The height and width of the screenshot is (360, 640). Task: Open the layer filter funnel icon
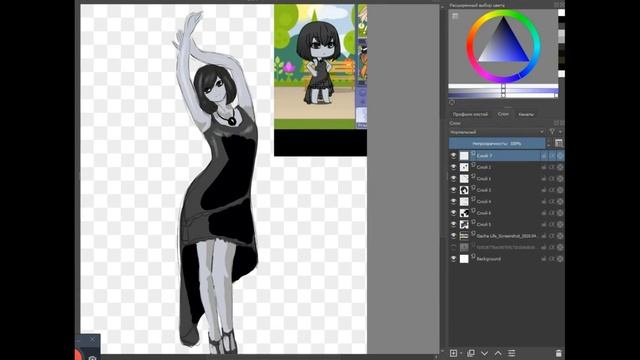[552, 132]
